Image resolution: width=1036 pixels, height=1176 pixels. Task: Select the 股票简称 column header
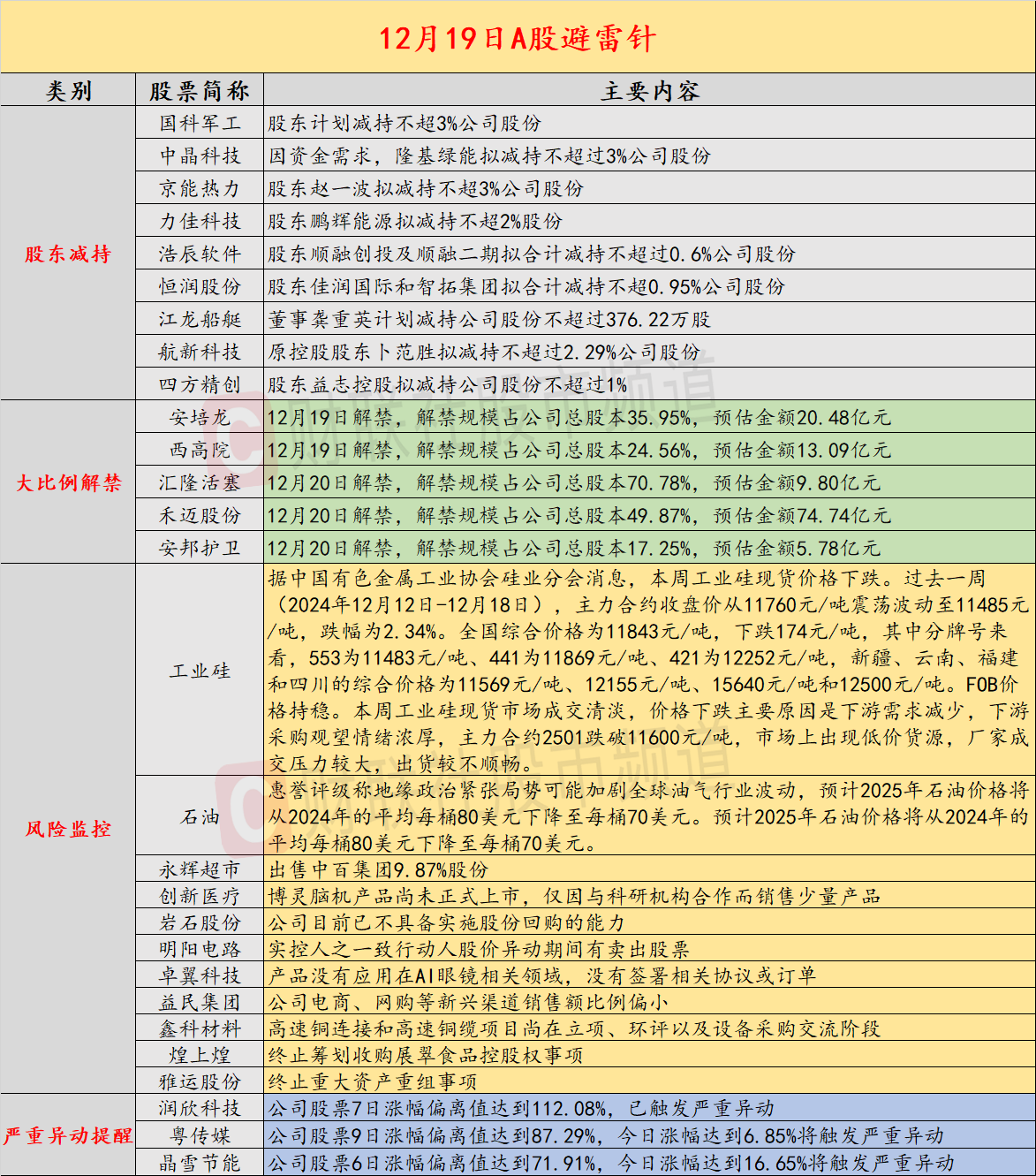(x=200, y=91)
